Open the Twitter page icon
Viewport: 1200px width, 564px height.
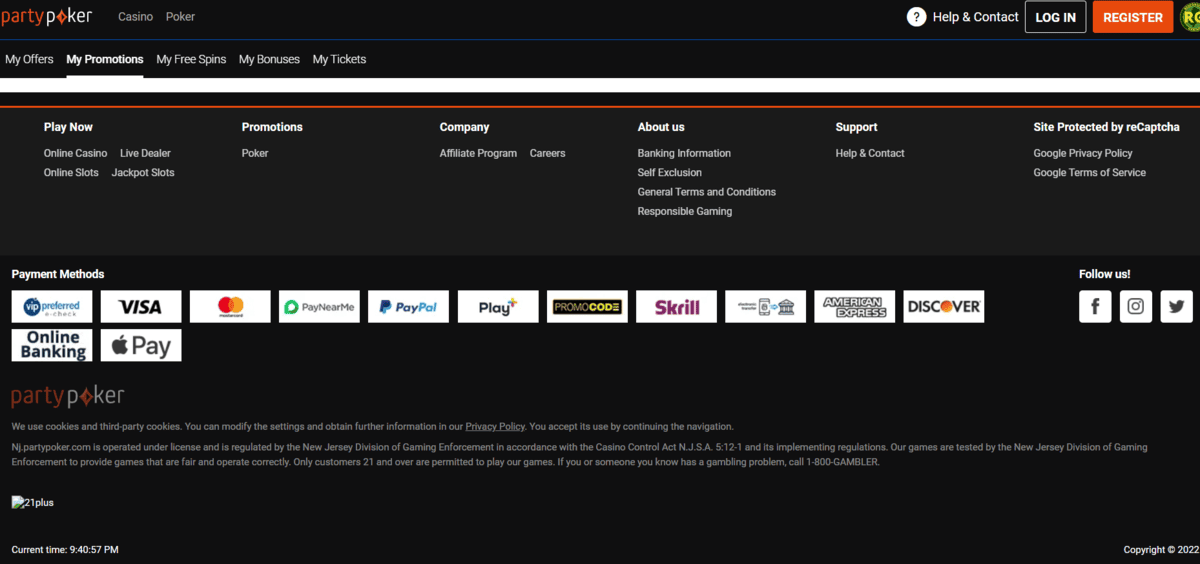1177,307
